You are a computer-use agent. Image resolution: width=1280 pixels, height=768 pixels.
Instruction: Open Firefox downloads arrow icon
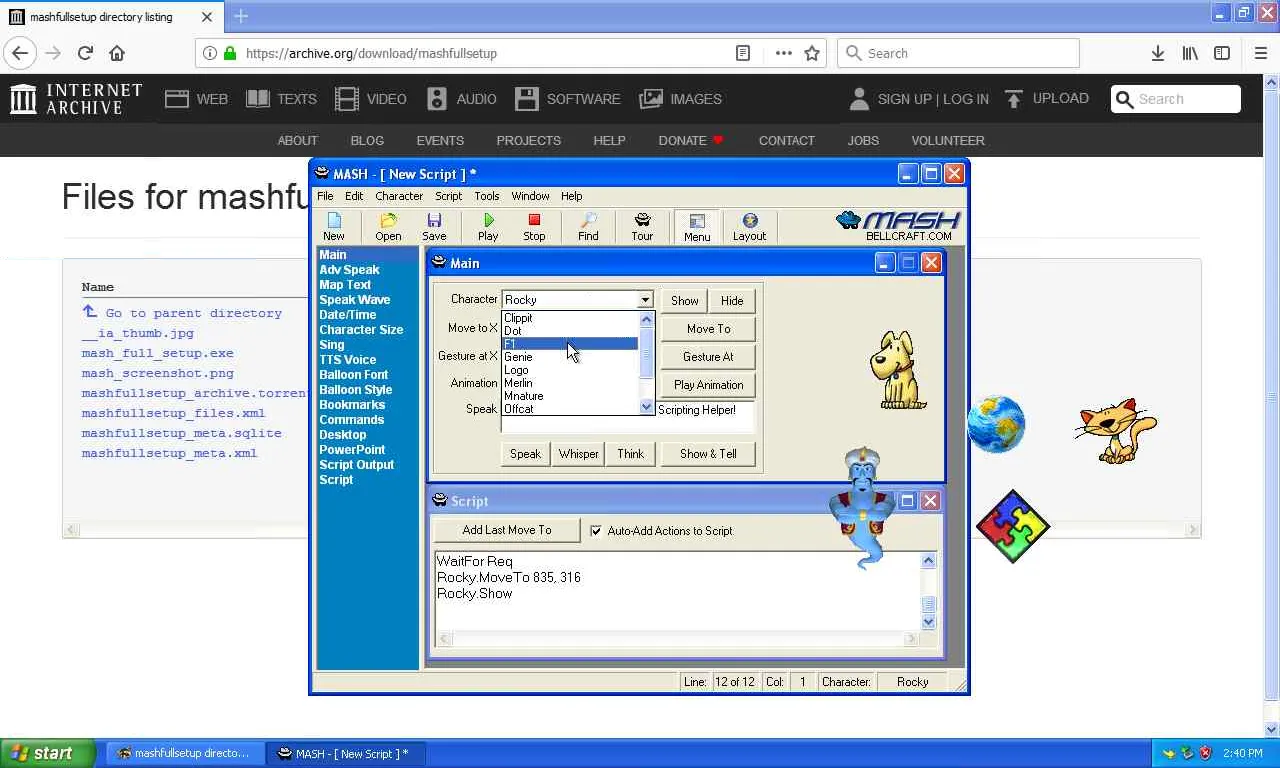pyautogui.click(x=1157, y=53)
